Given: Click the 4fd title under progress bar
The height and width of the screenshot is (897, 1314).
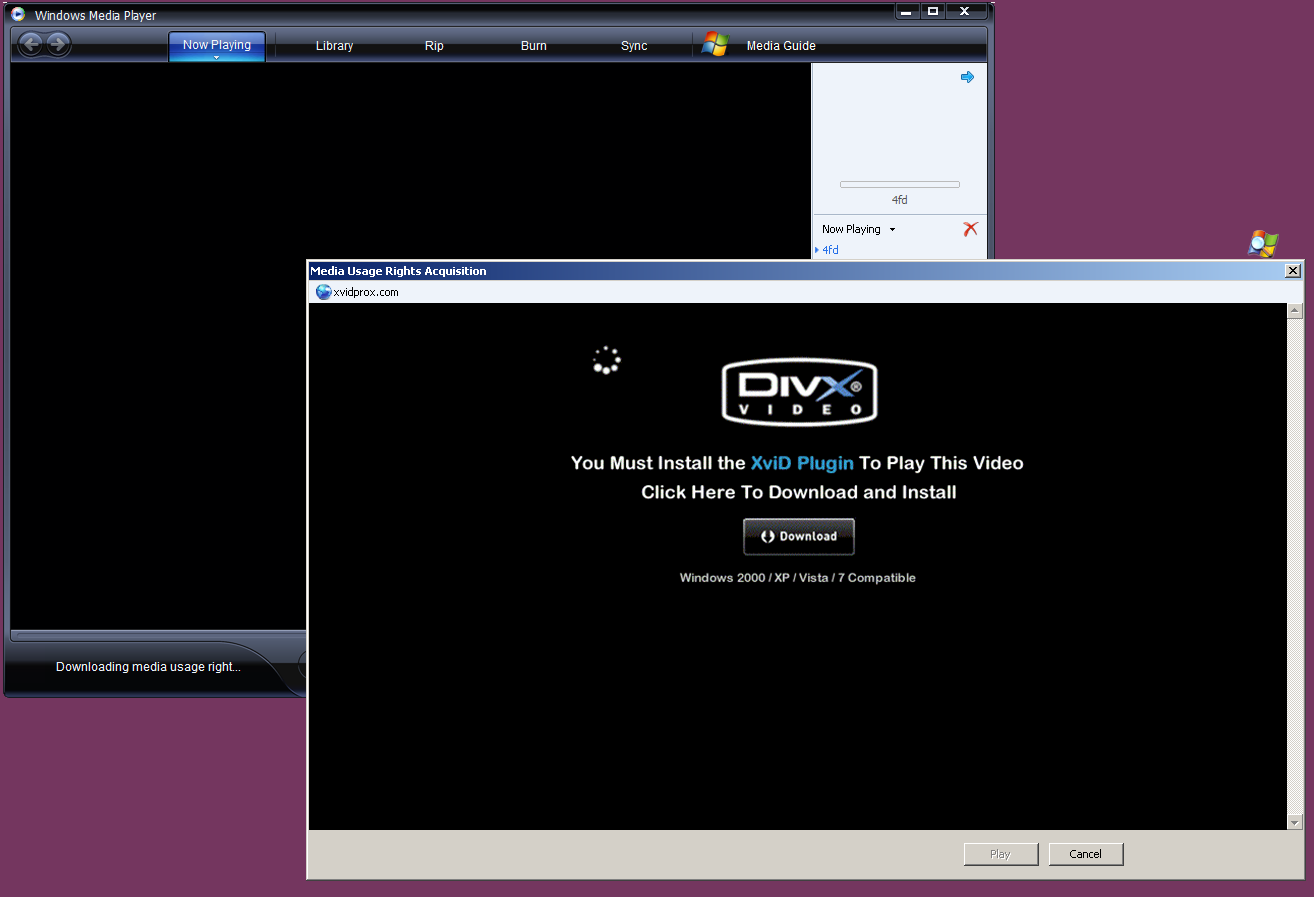Looking at the screenshot, I should click(900, 200).
